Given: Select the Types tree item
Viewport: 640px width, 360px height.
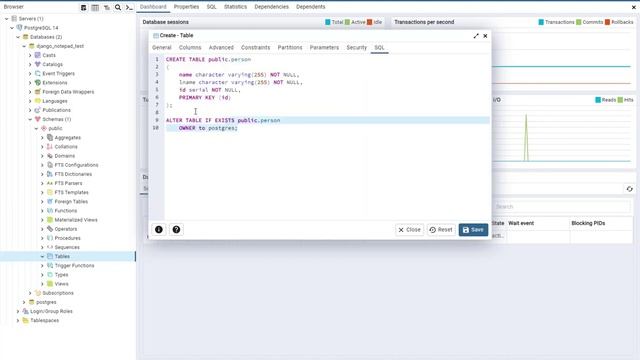Looking at the screenshot, I should point(61,275).
